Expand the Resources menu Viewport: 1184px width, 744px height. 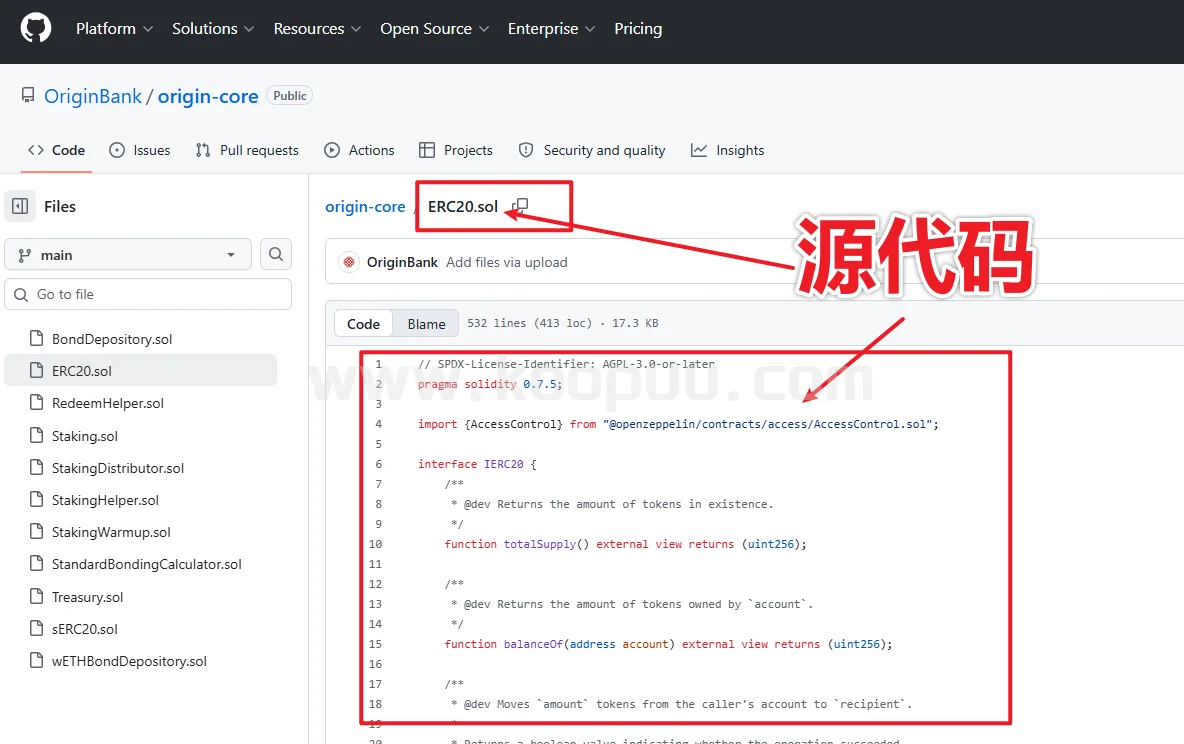[317, 29]
